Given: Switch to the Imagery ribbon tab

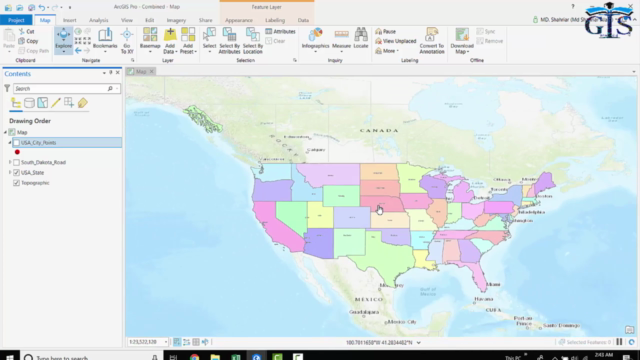Looking at the screenshot, I should [176, 20].
